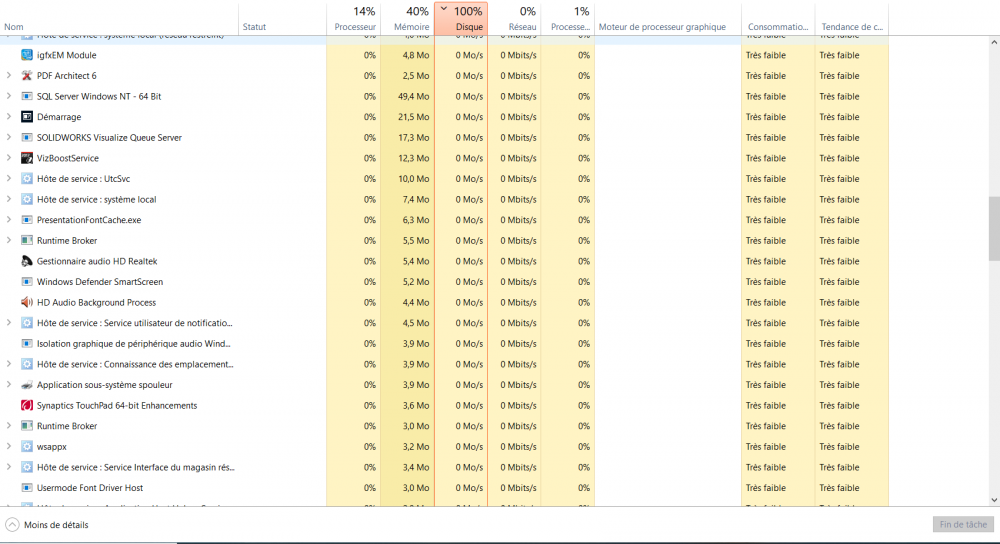Screen dimensions: 1000x544
Task: Expand Application sous-système spouleur
Action: point(8,385)
